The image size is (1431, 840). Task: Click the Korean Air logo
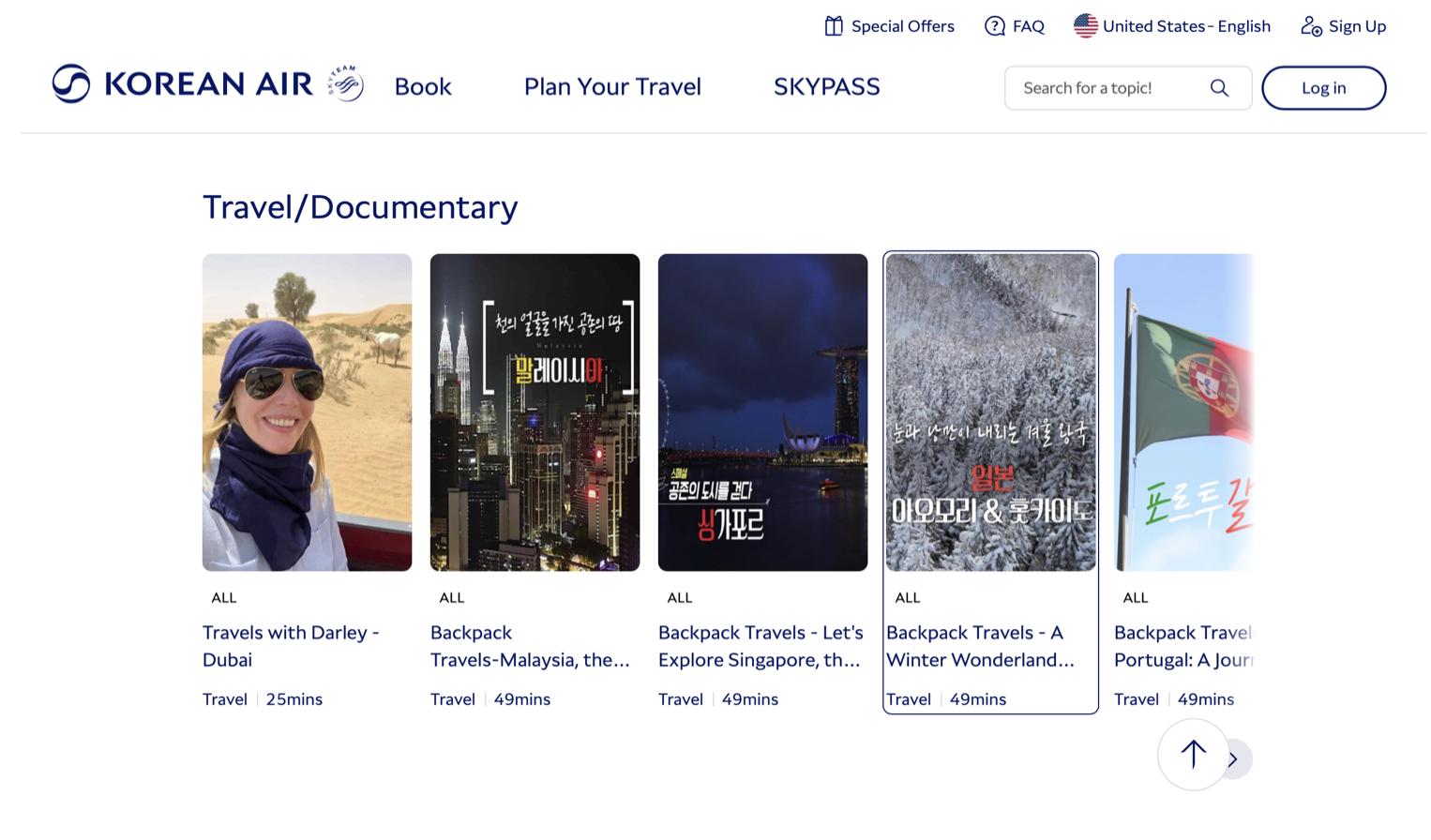point(182,83)
